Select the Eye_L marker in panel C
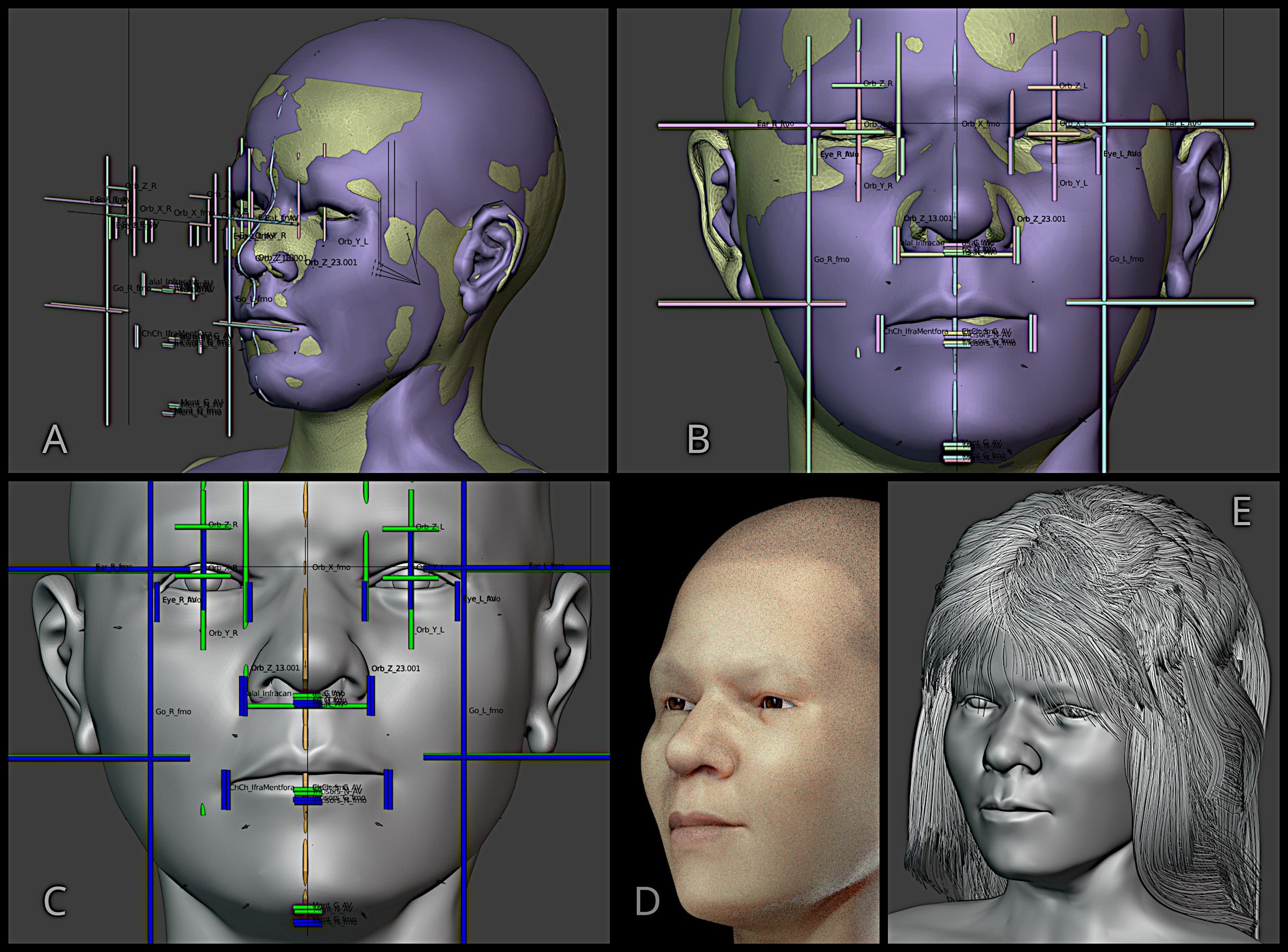Viewport: 1288px width, 952px height. point(482,599)
